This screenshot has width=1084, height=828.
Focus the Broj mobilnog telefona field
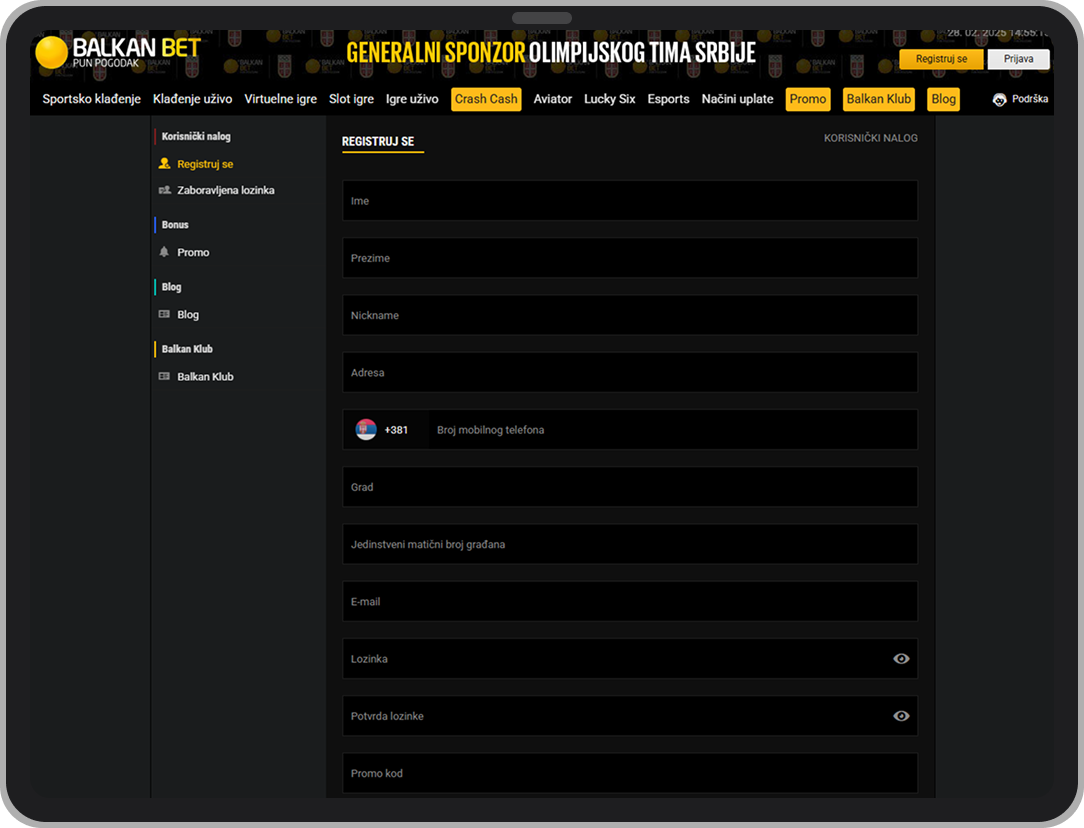[x=673, y=430]
